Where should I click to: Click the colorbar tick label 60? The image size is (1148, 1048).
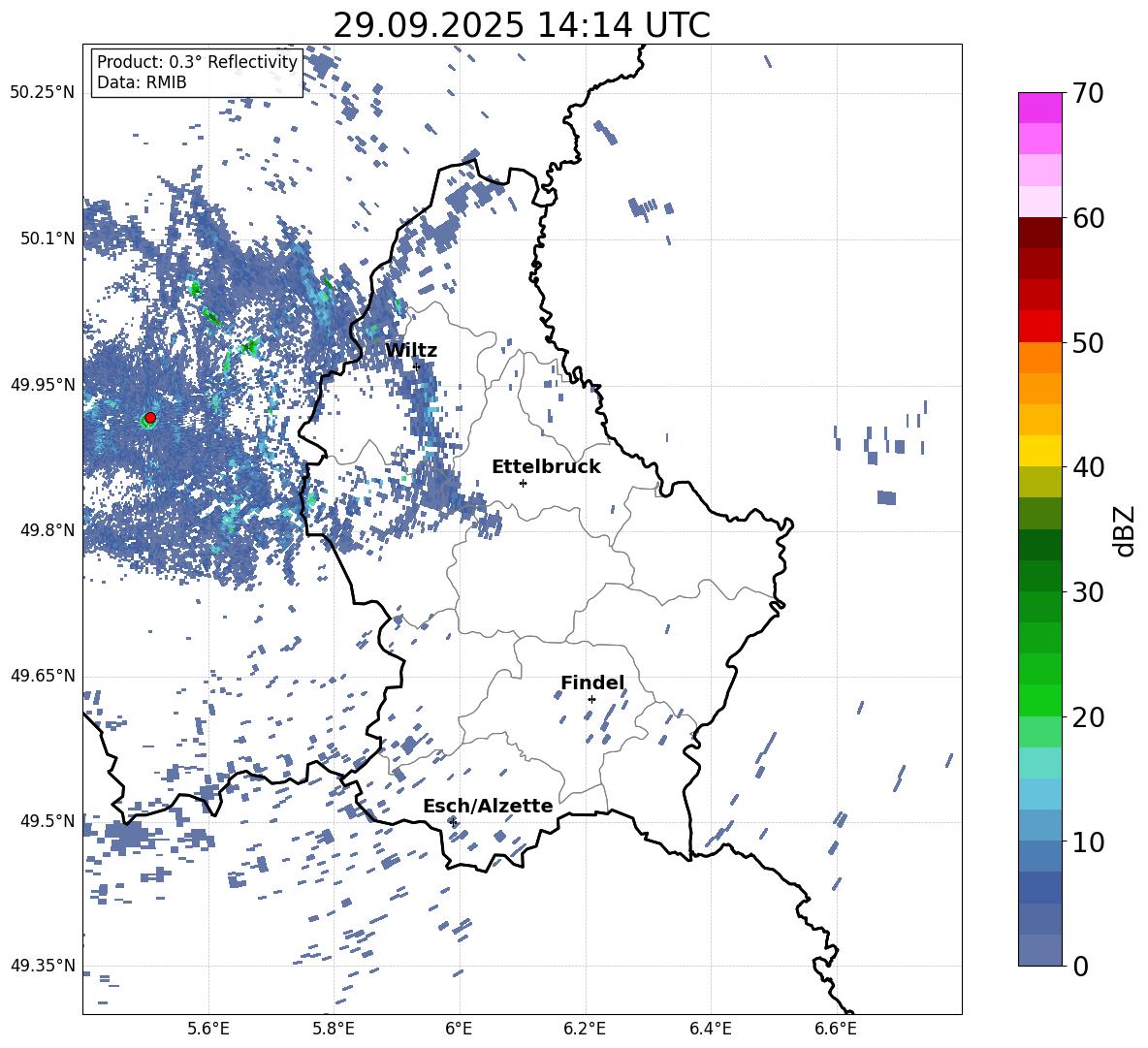(x=1088, y=218)
